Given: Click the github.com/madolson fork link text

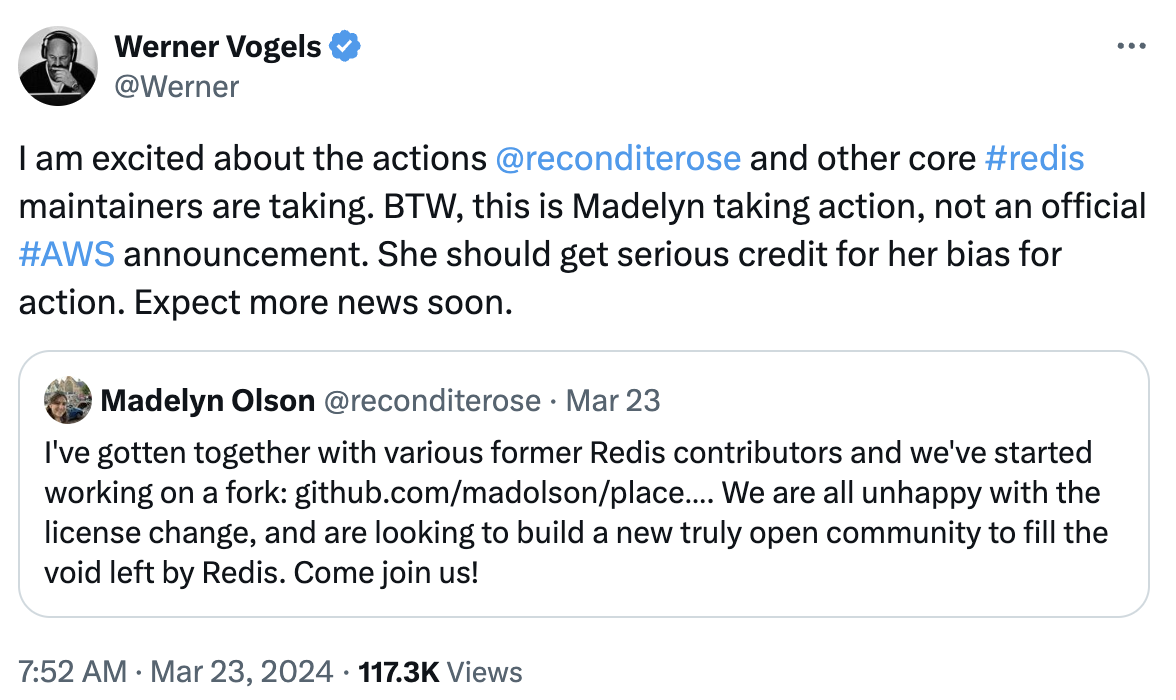Looking at the screenshot, I should [x=506, y=493].
